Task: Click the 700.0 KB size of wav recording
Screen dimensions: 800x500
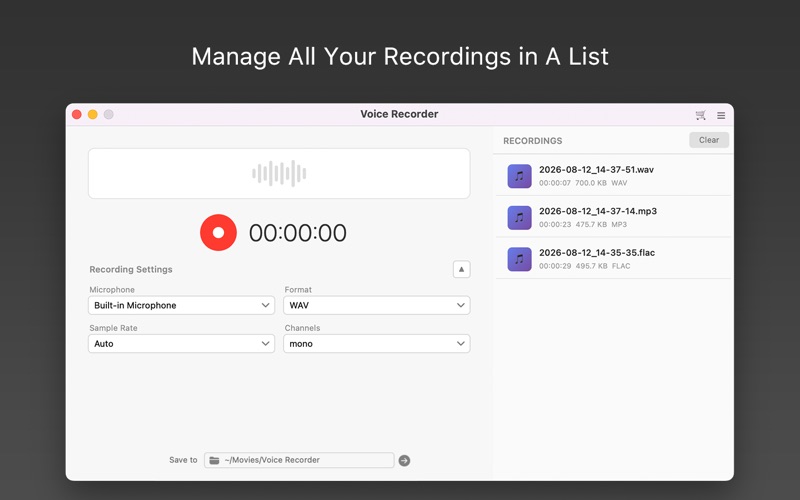Action: (x=591, y=183)
